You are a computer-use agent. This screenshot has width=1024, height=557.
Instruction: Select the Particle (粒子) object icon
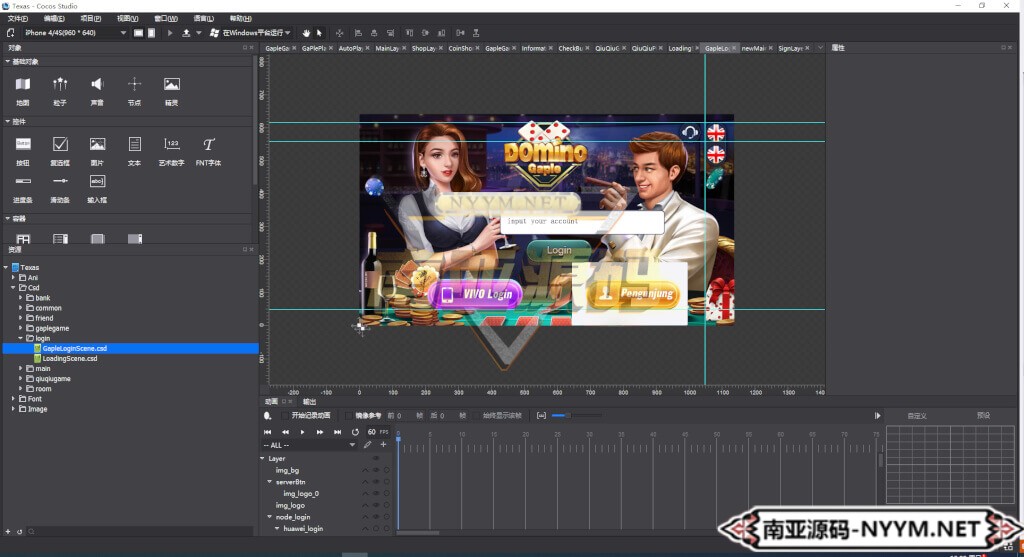60,85
